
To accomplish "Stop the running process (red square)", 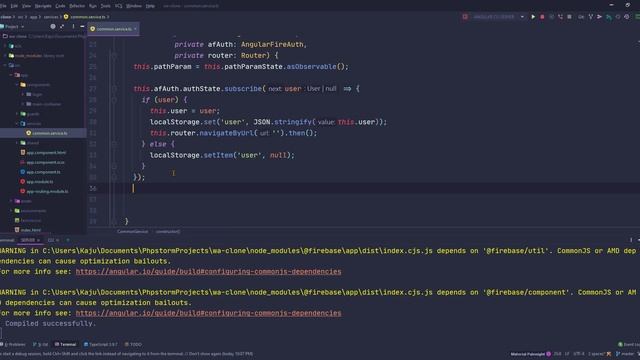I will point(542,17).
